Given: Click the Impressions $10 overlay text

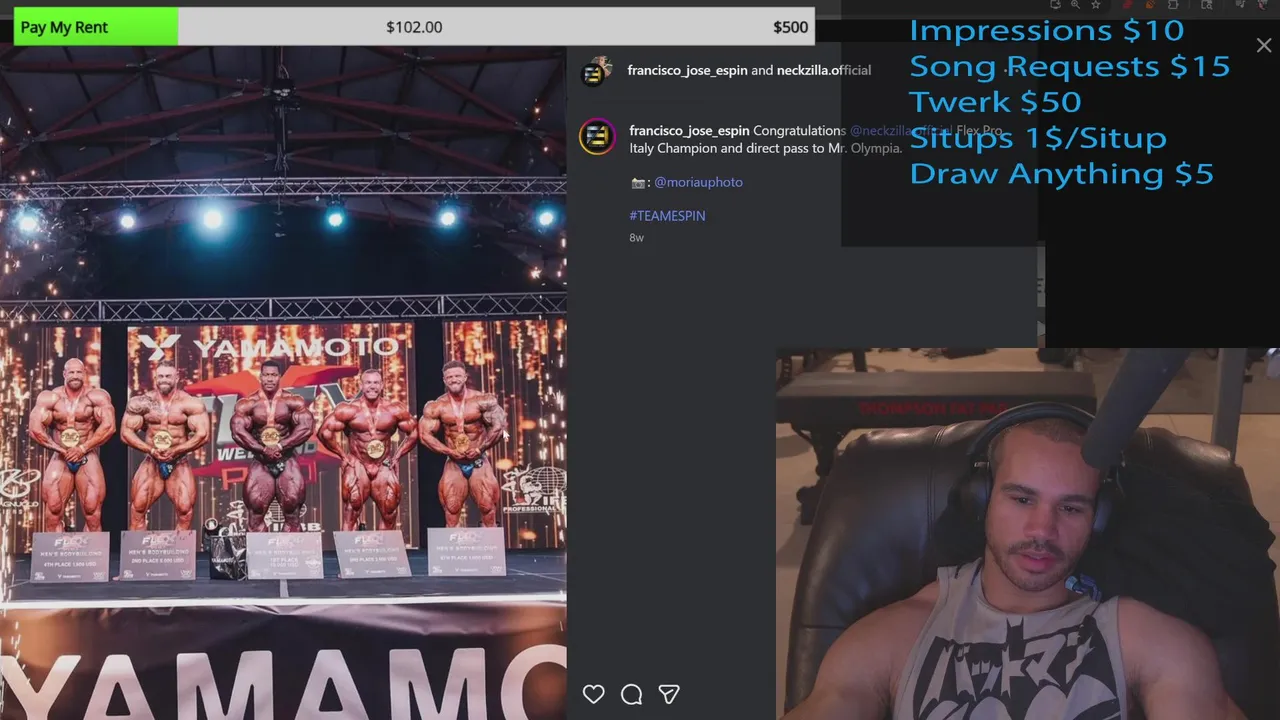Looking at the screenshot, I should (1046, 30).
